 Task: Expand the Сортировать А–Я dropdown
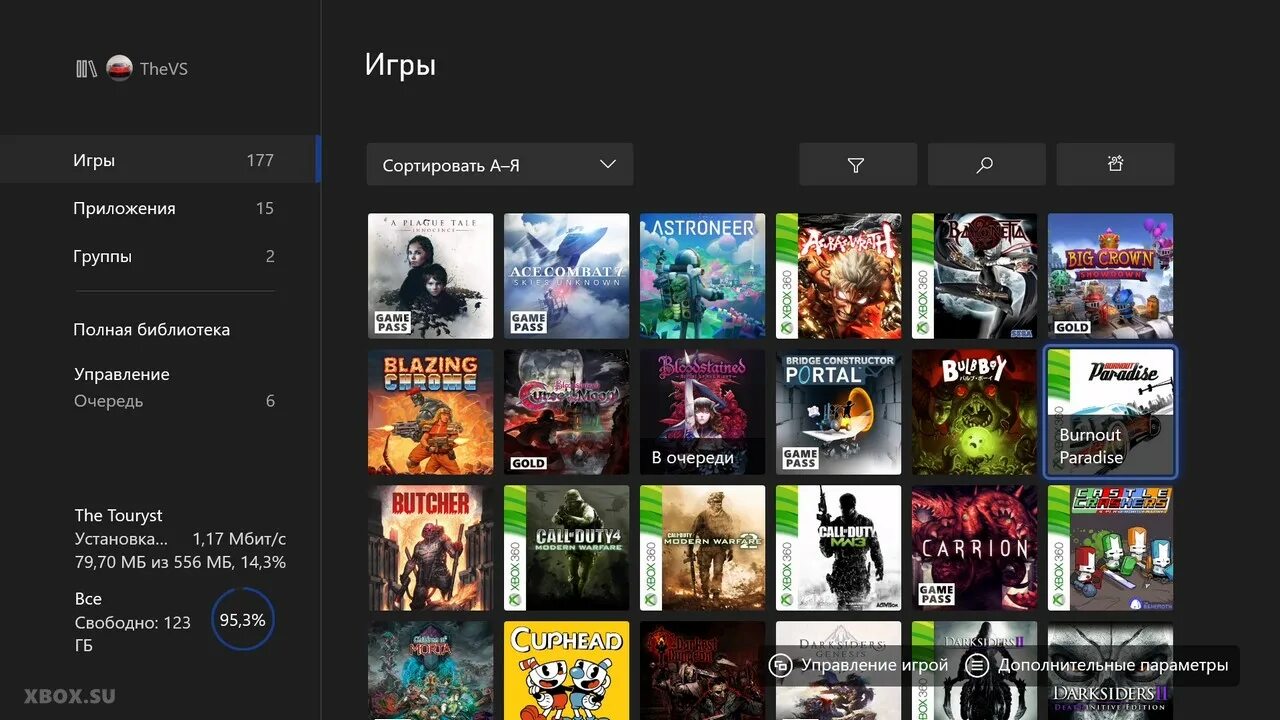pos(500,165)
